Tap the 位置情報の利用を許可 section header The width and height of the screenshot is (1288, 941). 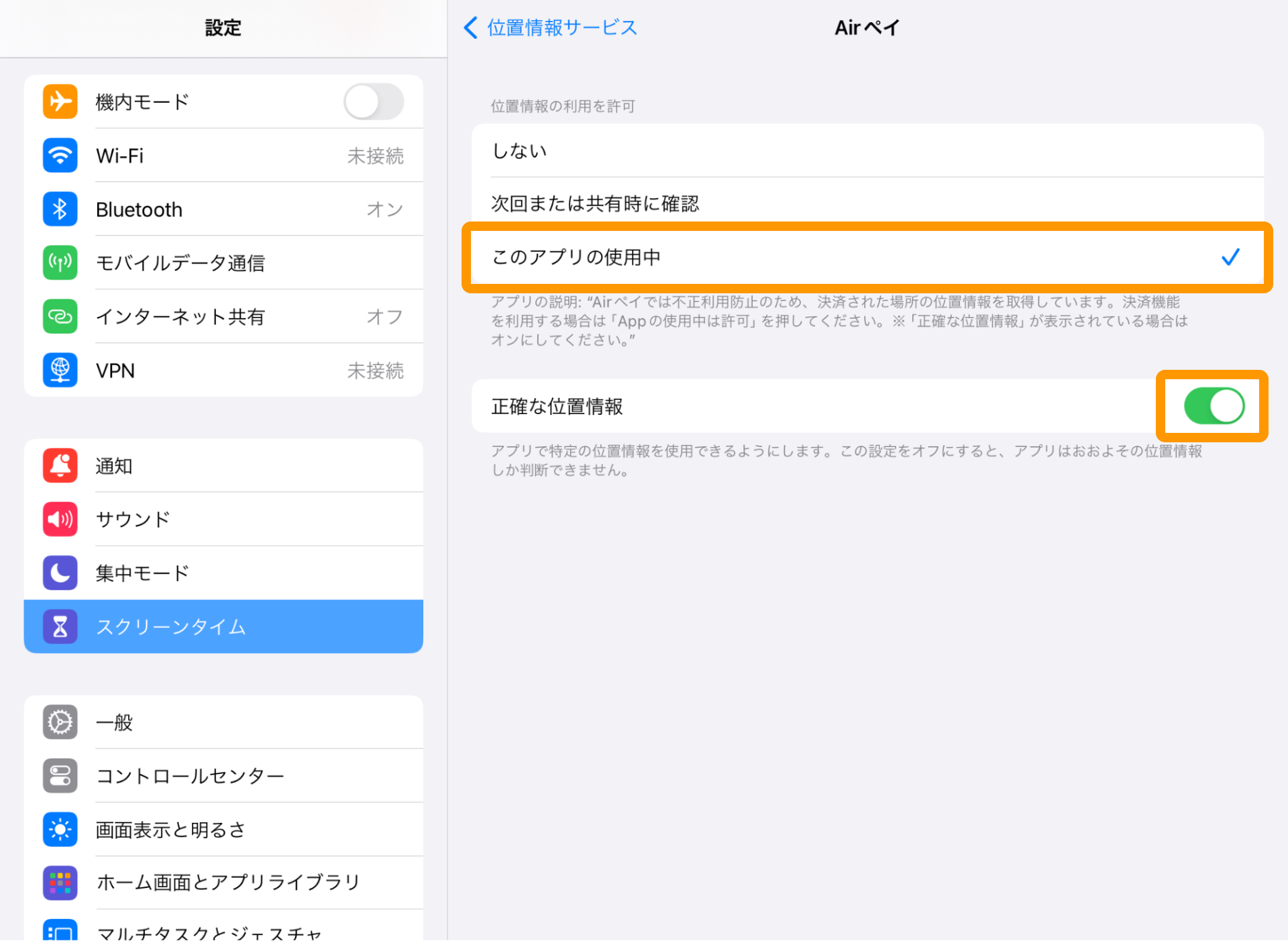[x=563, y=106]
